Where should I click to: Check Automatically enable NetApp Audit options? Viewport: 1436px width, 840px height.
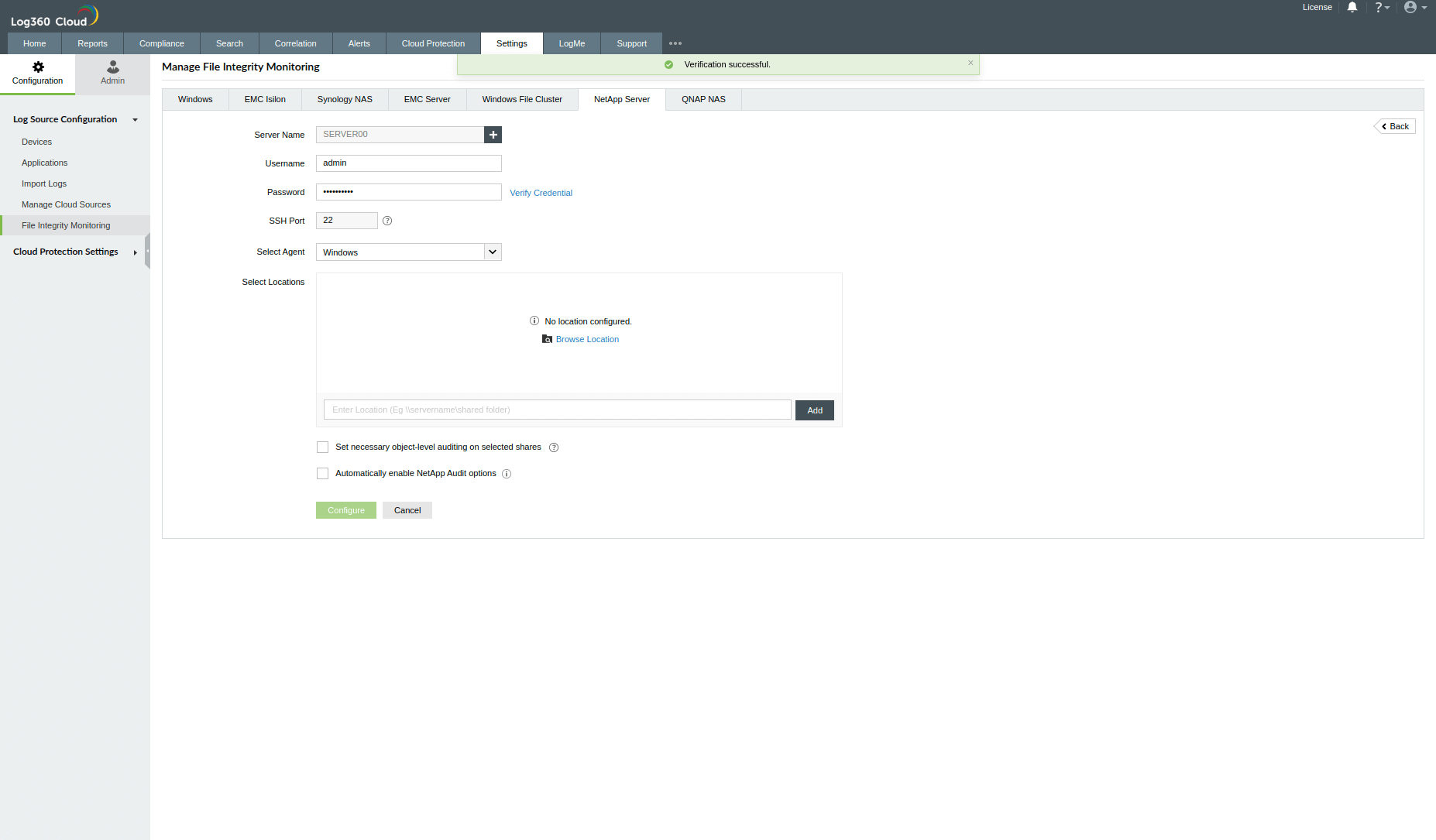322,473
